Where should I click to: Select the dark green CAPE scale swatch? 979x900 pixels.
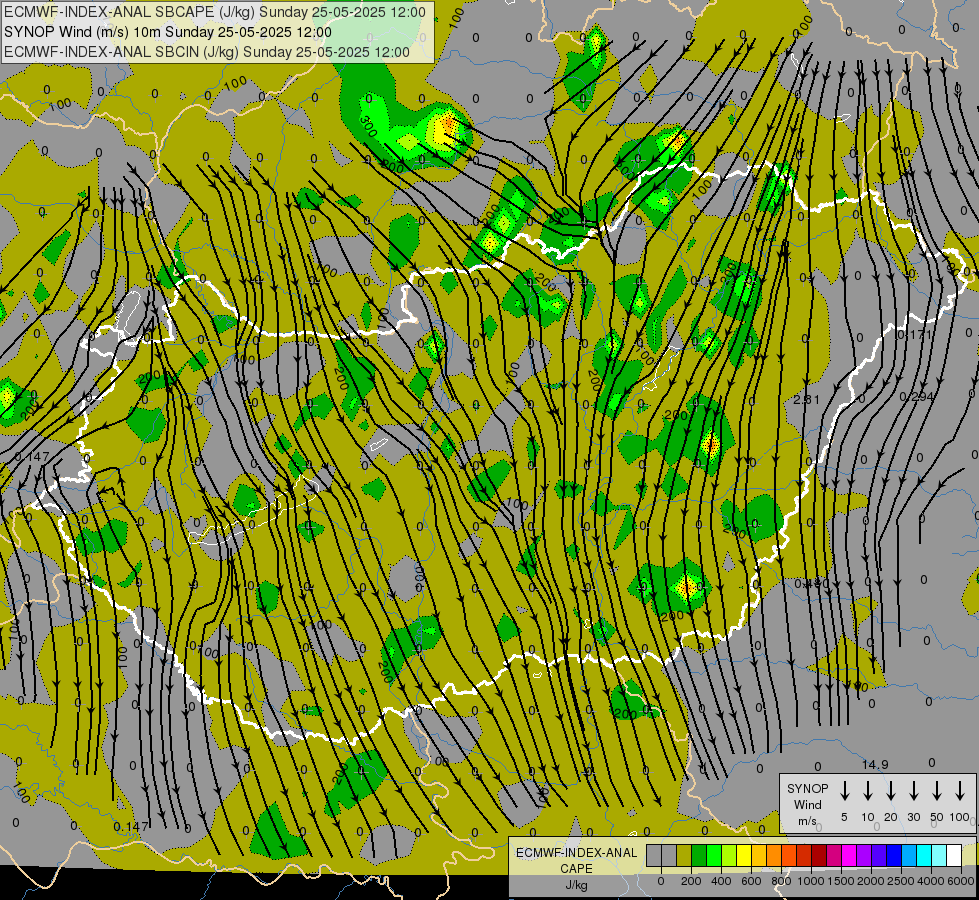[699, 855]
